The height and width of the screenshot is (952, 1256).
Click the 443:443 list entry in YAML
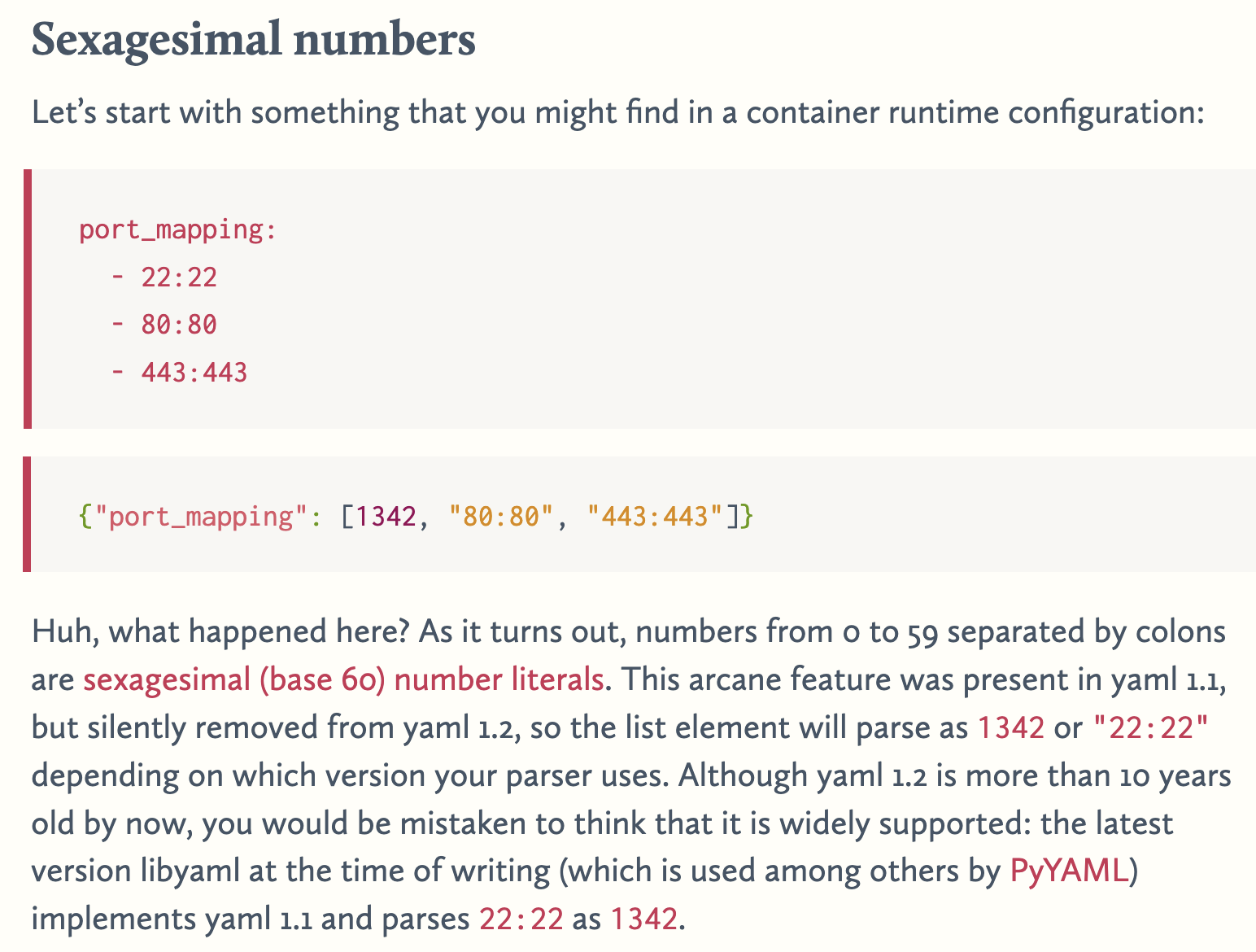[x=194, y=373]
